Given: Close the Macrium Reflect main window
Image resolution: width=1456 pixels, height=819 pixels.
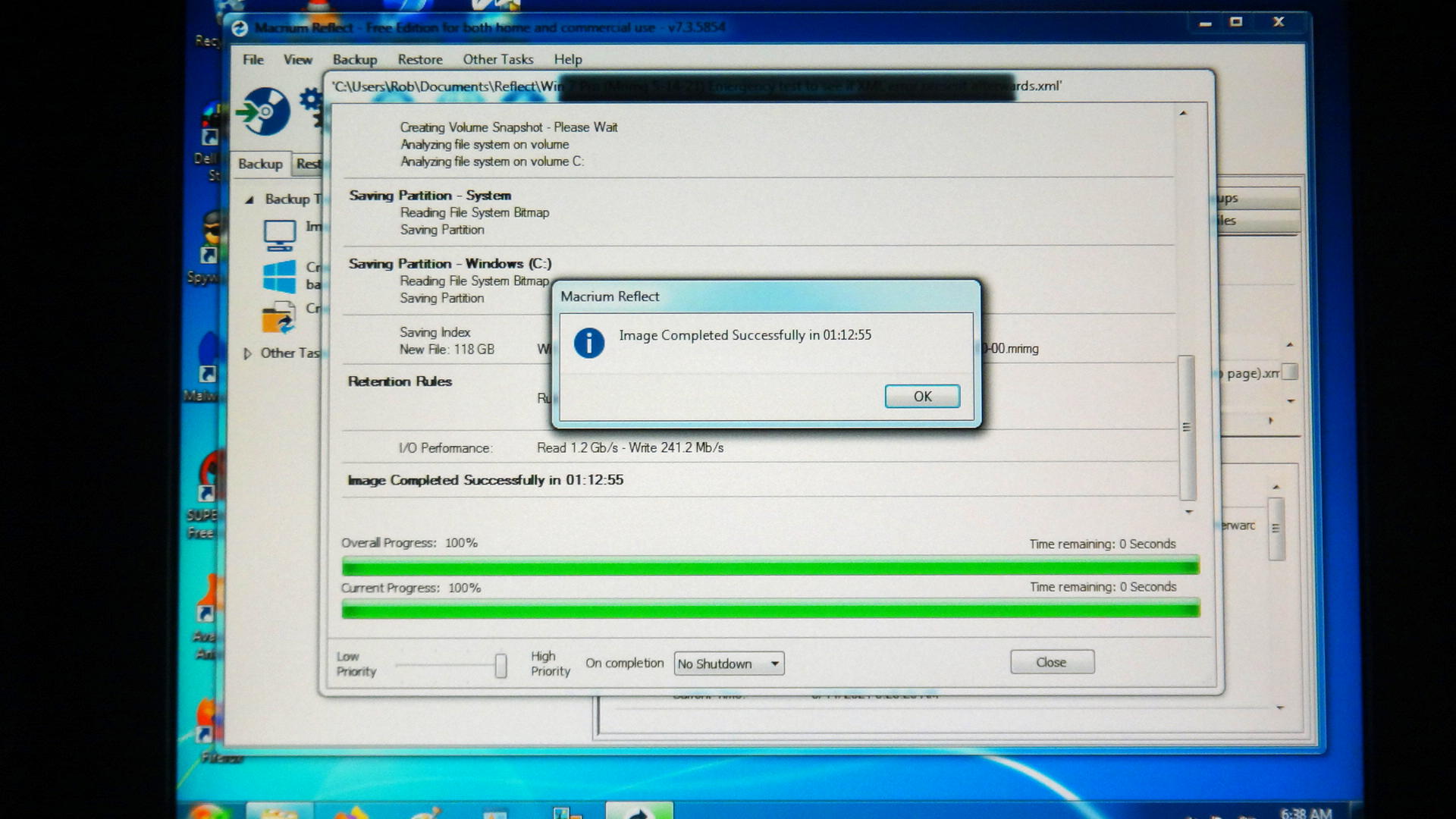Looking at the screenshot, I should 1279,22.
